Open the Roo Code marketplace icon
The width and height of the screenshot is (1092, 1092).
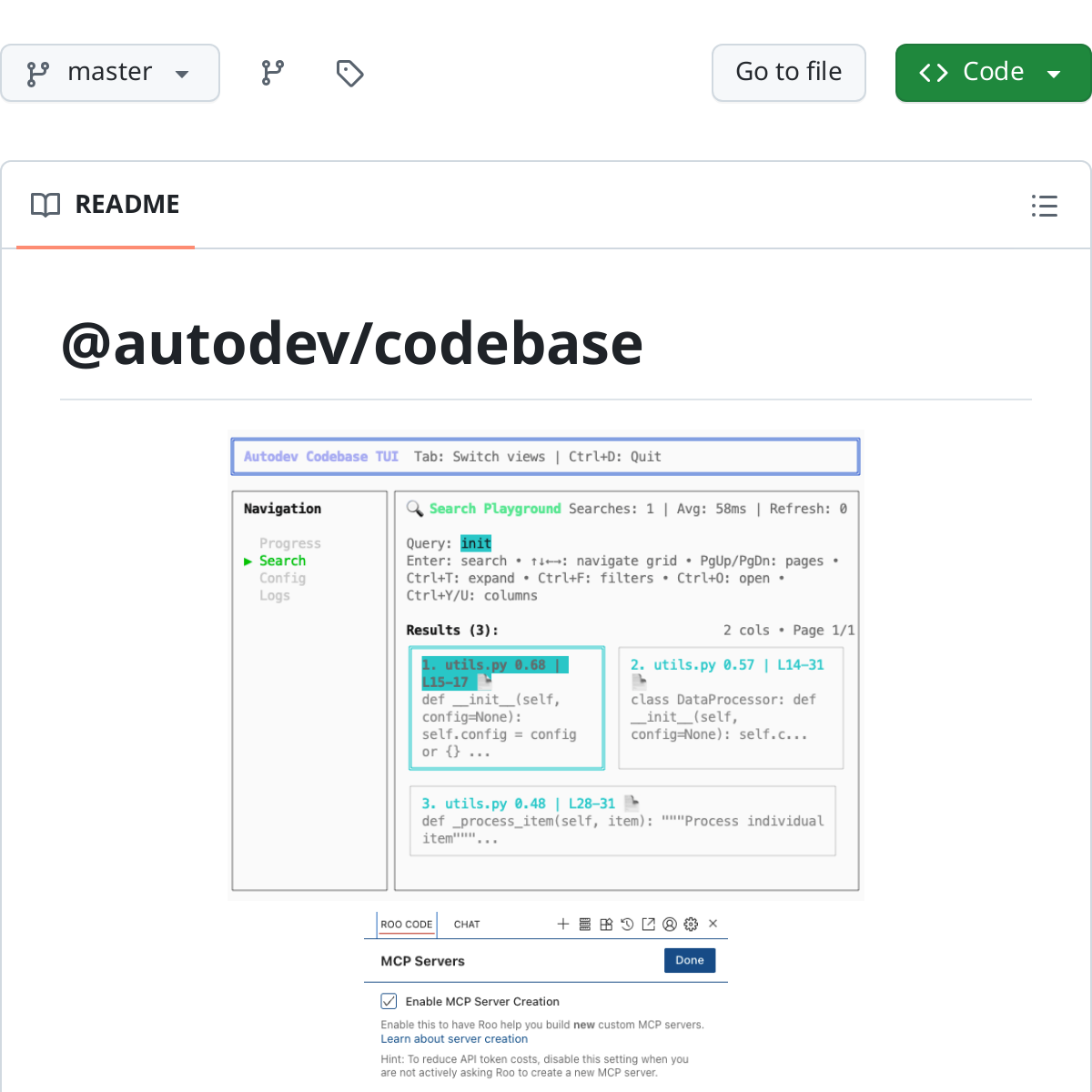606,924
